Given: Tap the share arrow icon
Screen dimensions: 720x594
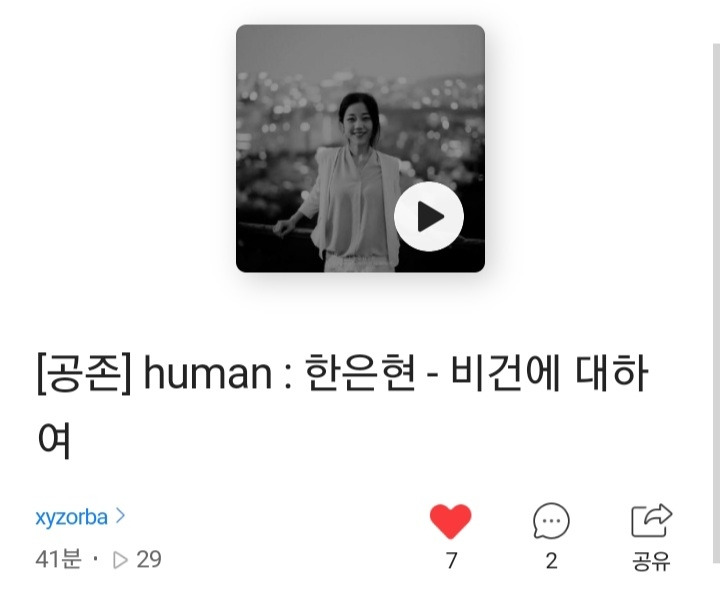Looking at the screenshot, I should [652, 520].
